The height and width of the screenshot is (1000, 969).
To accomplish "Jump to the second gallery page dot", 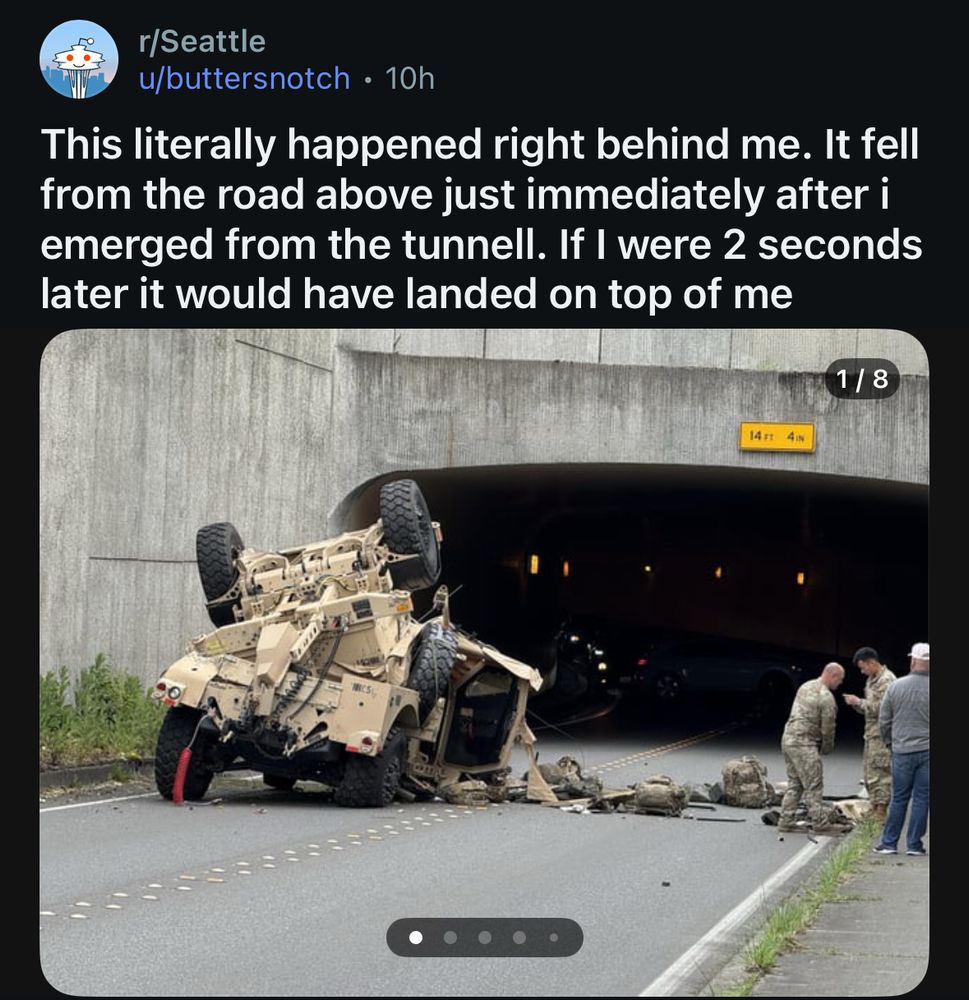I will pyautogui.click(x=450, y=938).
